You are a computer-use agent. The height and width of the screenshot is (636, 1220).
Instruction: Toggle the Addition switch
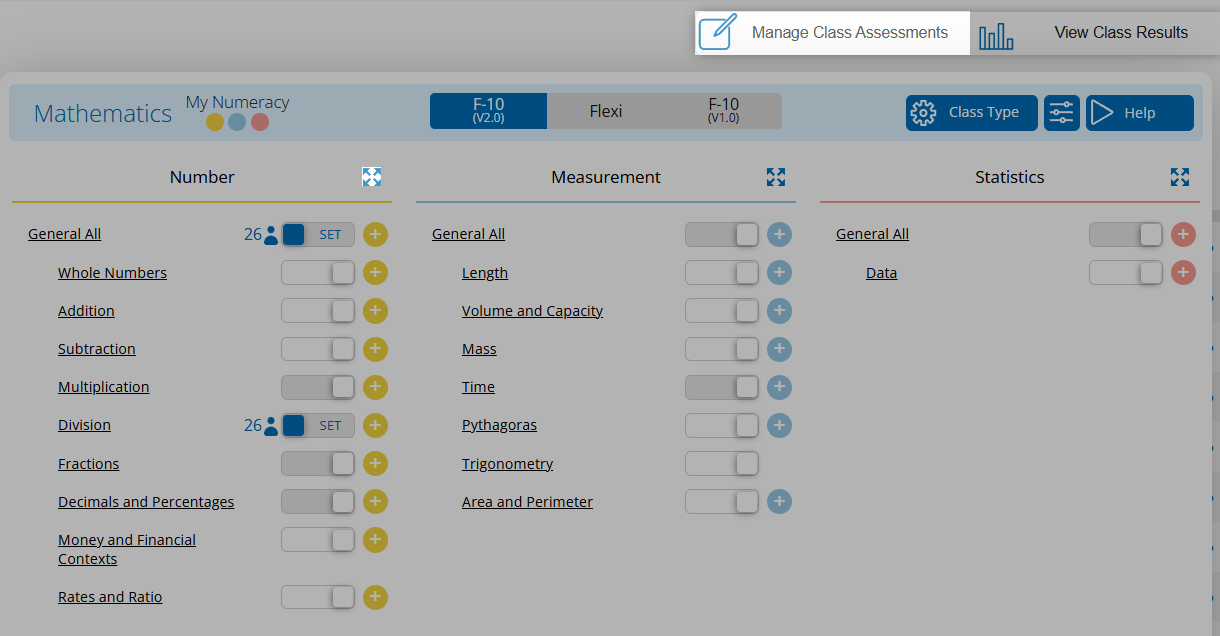tap(318, 311)
